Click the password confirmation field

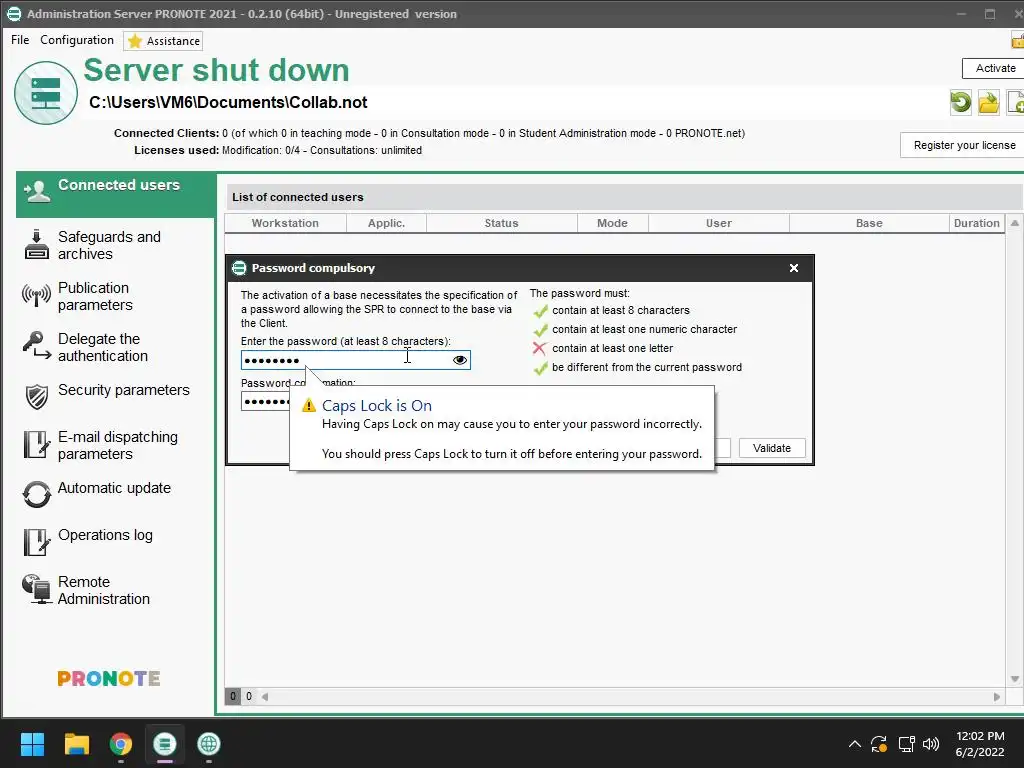coord(265,401)
